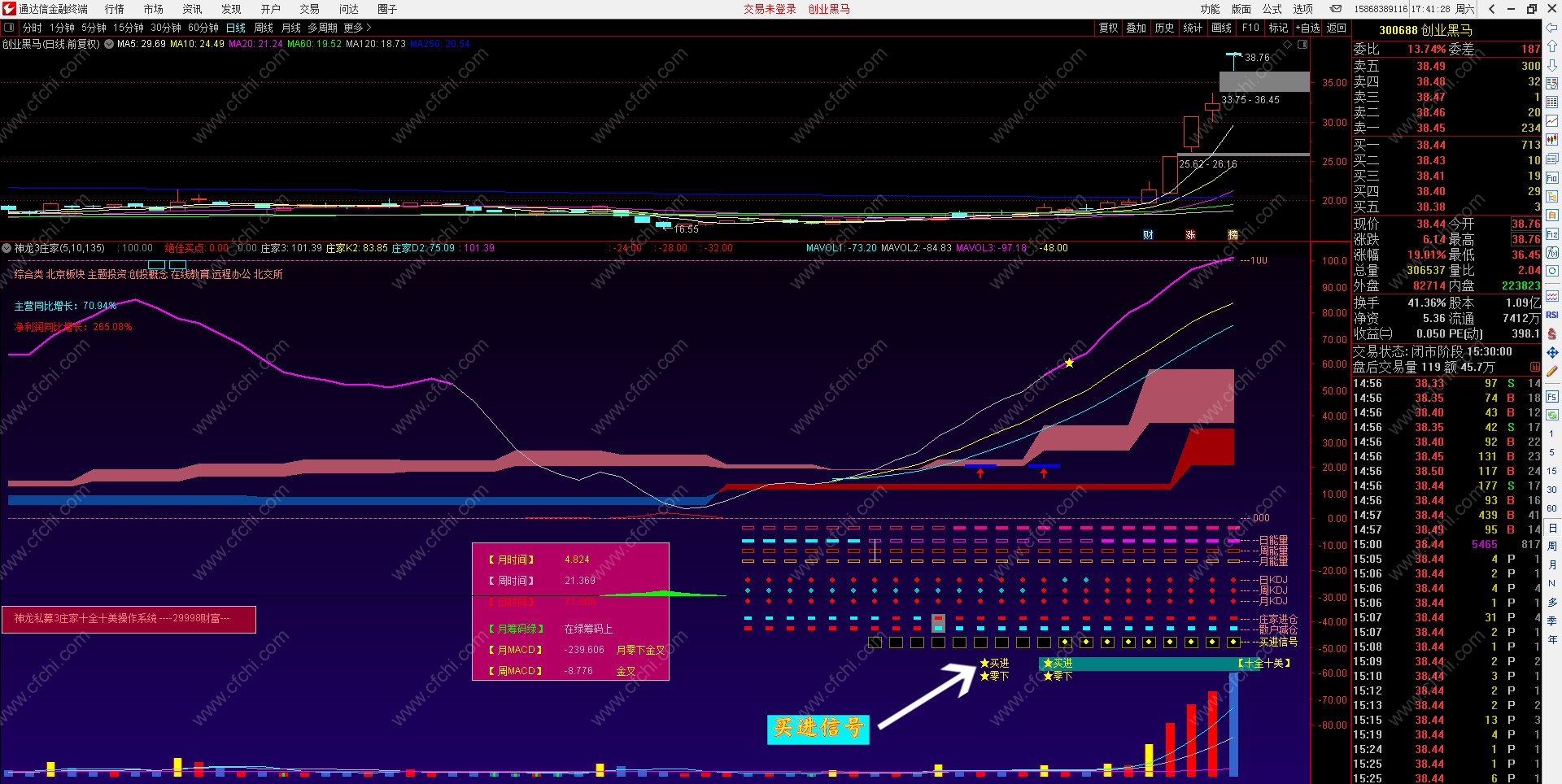Select the 季 quarterly period in sidebar

point(1552,621)
